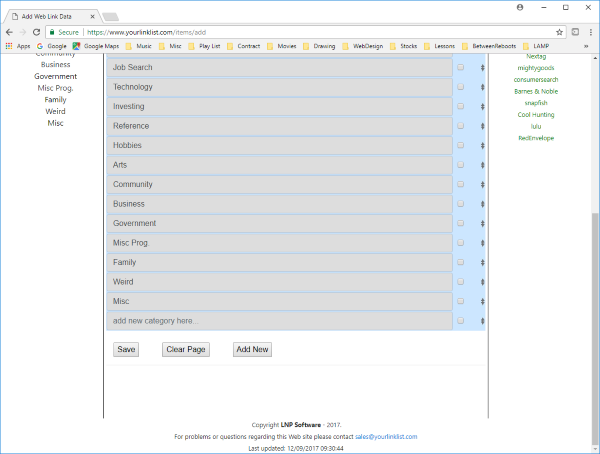Viewport: 600px width, 454px height.
Task: Click the Save button
Action: (126, 349)
